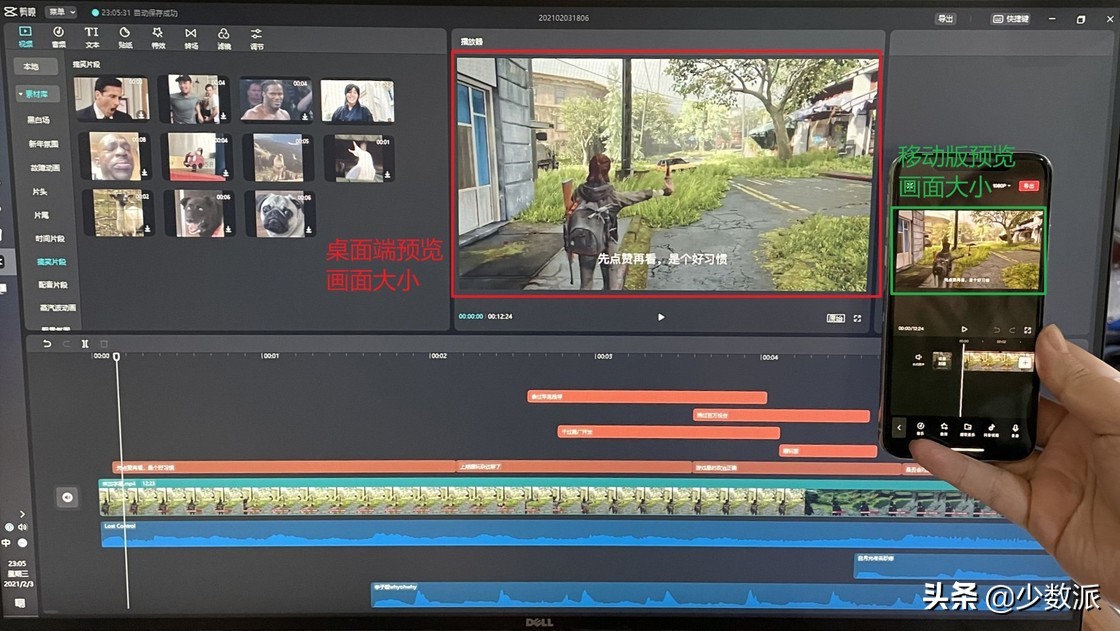
Task: Open the 调节 (Adjust) panel
Action: (x=256, y=37)
